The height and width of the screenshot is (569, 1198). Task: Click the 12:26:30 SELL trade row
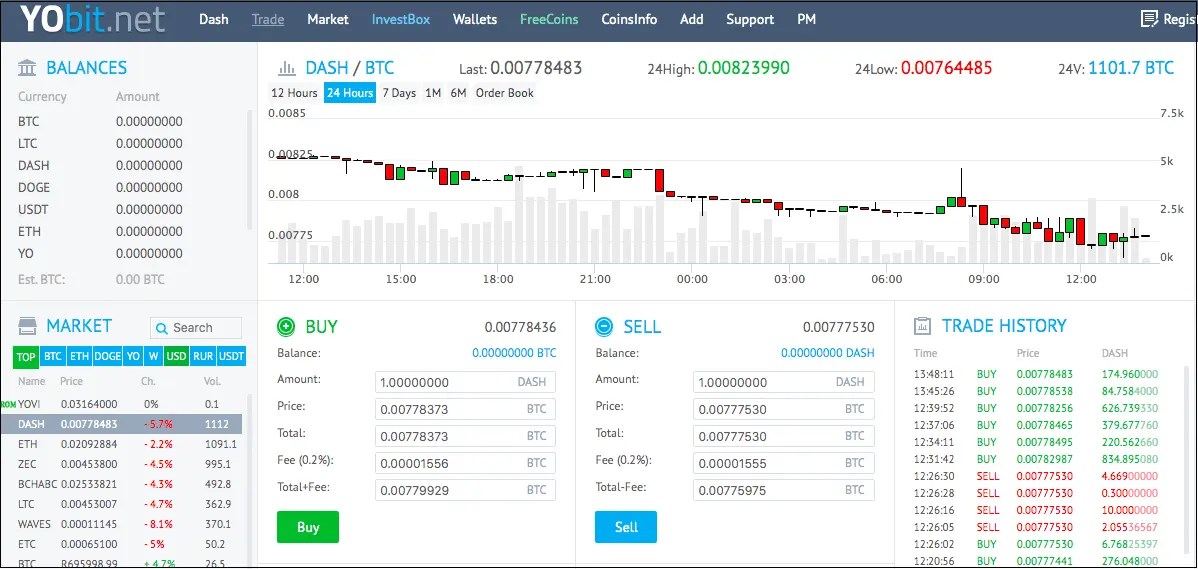1036,476
